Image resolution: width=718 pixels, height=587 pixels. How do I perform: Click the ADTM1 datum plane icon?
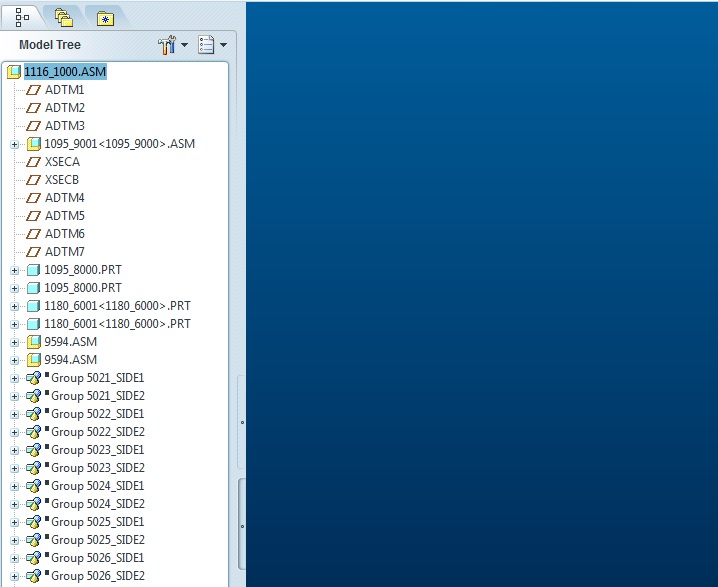(x=33, y=90)
